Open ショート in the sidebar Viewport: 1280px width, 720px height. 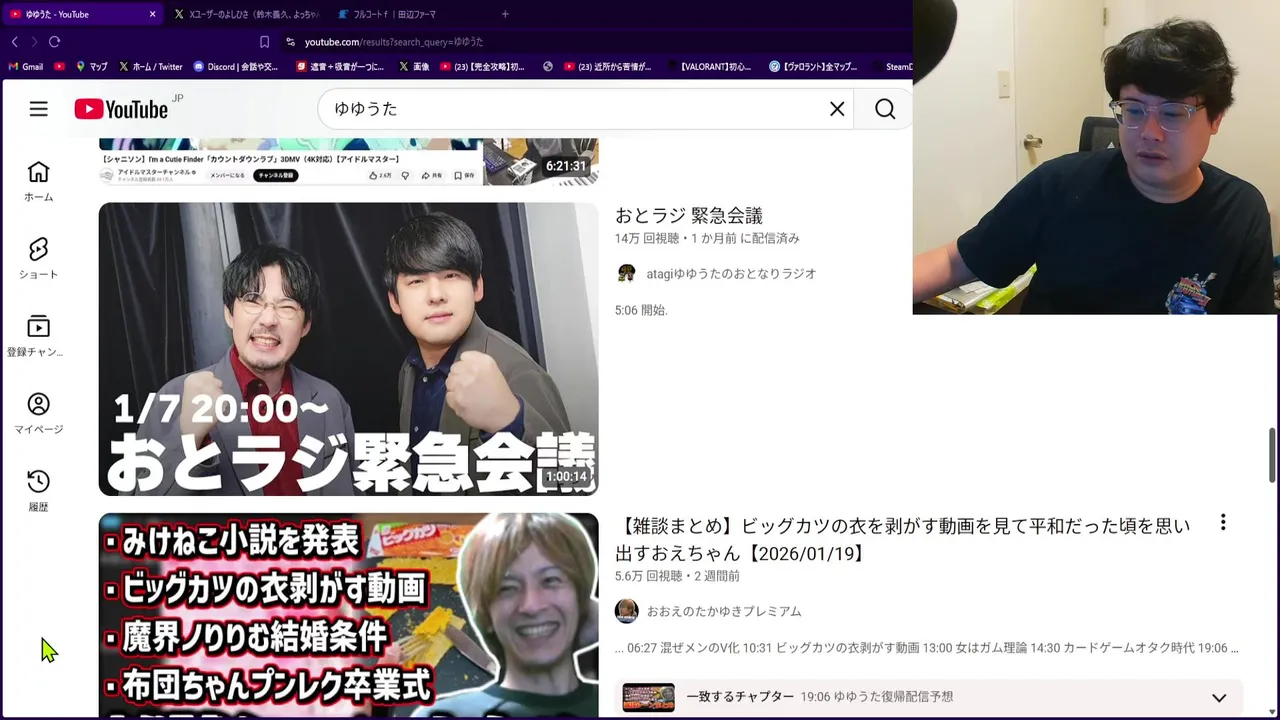point(38,258)
